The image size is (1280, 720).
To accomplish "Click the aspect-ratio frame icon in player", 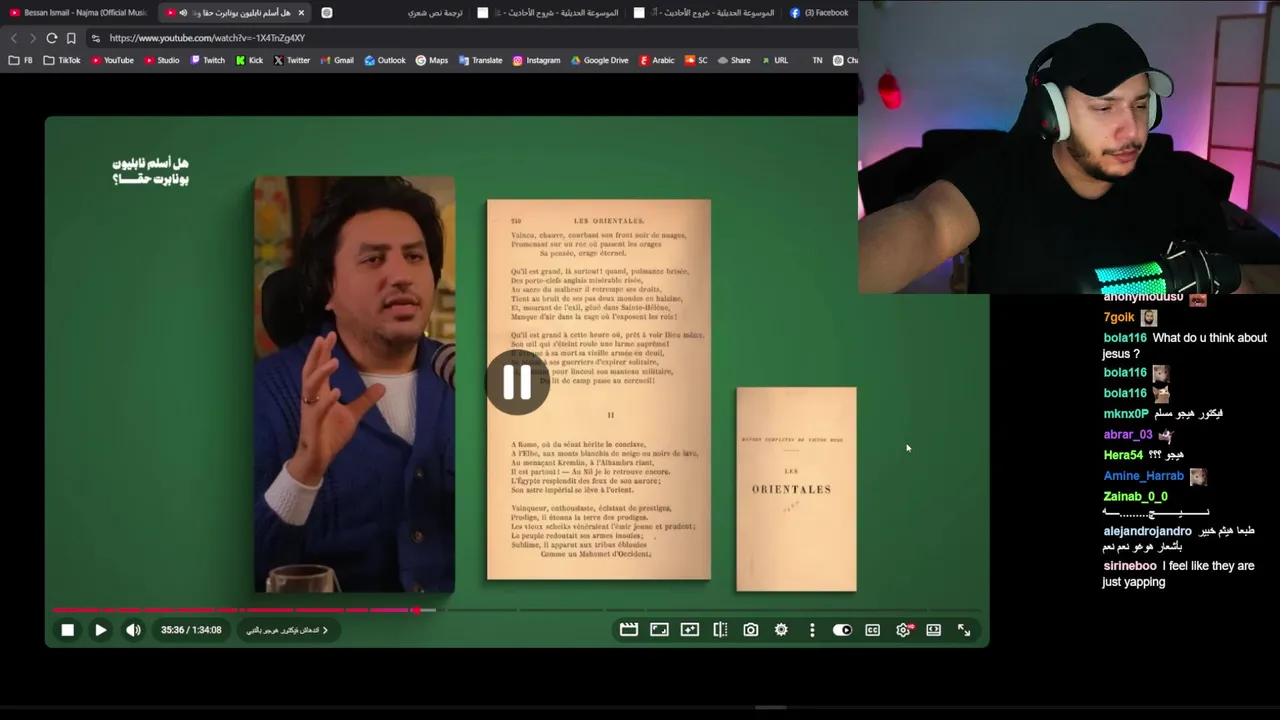I will pyautogui.click(x=659, y=630).
